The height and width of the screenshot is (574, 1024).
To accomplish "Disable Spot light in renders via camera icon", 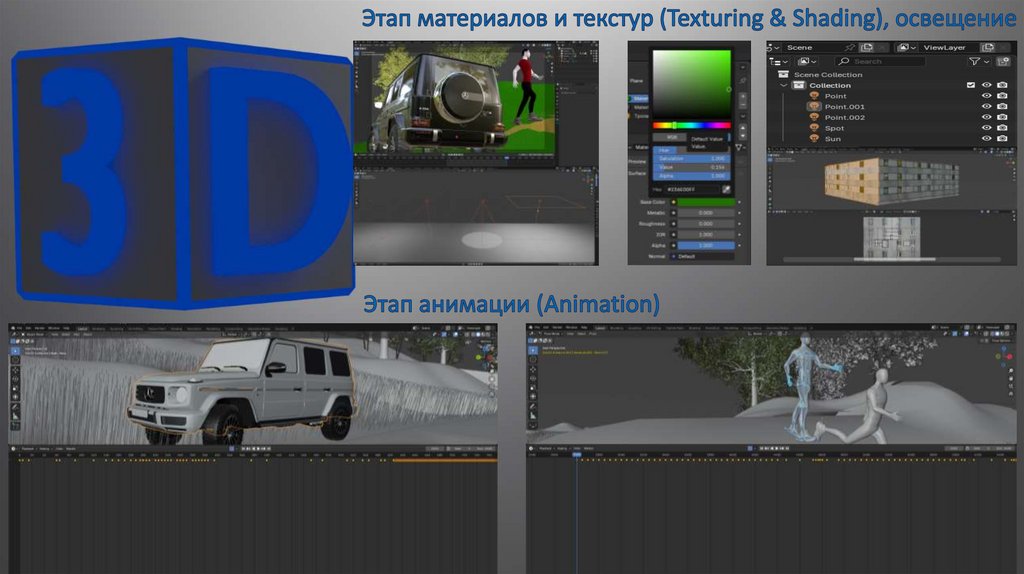I will (1002, 128).
